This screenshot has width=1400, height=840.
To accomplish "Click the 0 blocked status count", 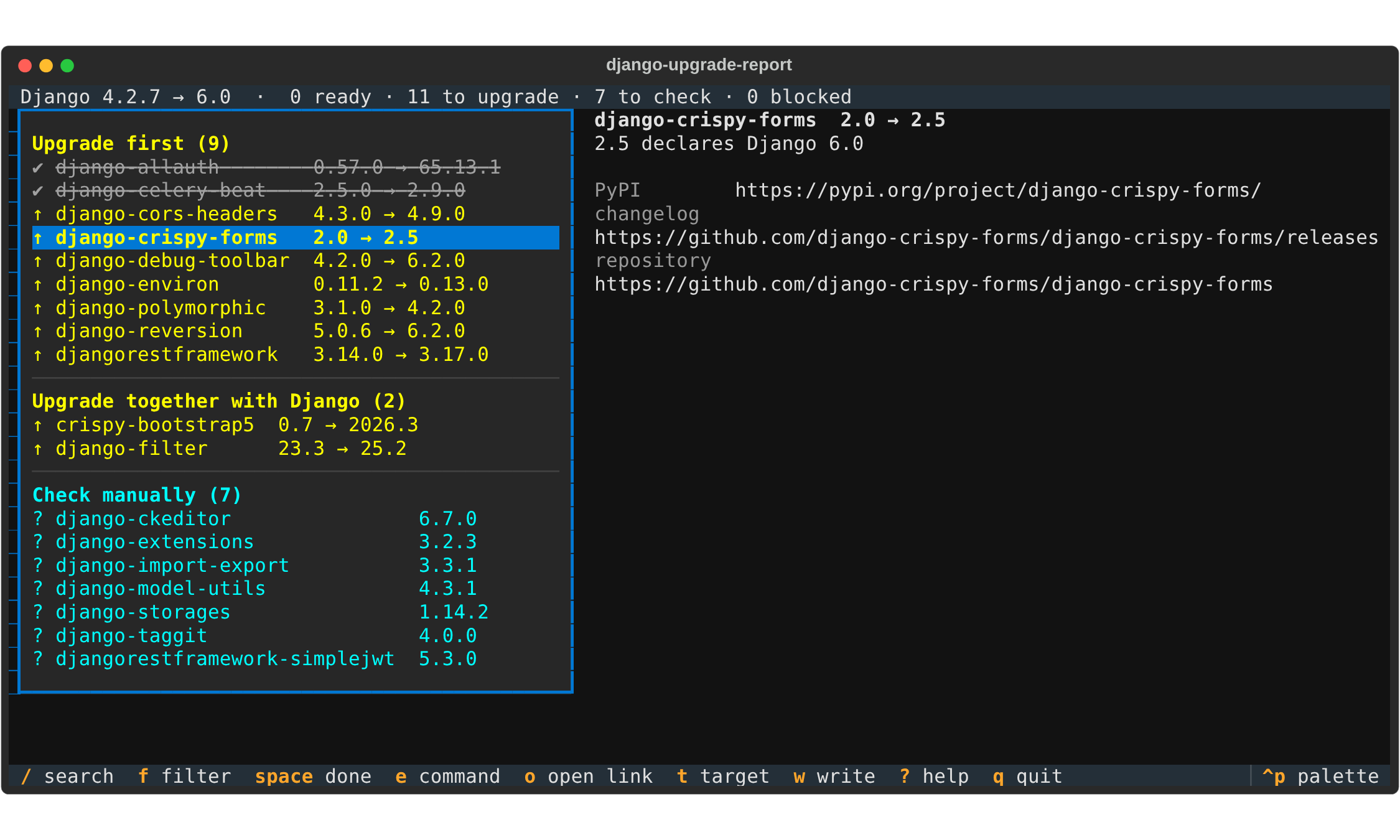I will click(x=799, y=97).
